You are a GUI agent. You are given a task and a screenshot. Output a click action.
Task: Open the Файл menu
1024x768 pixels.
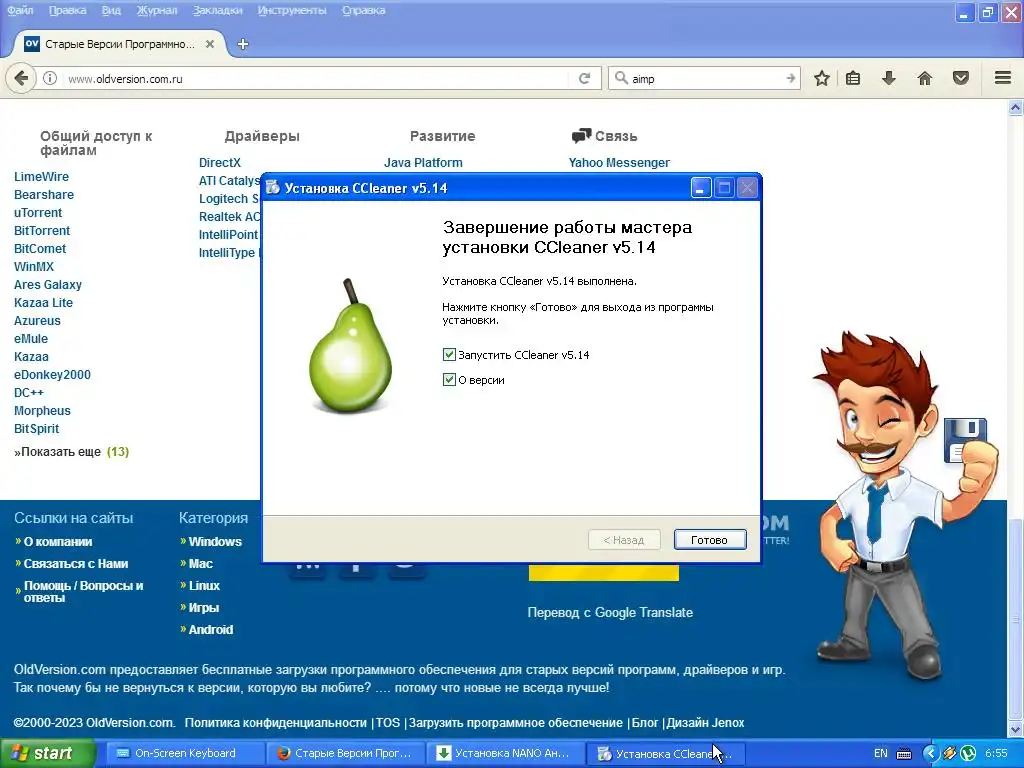point(20,10)
